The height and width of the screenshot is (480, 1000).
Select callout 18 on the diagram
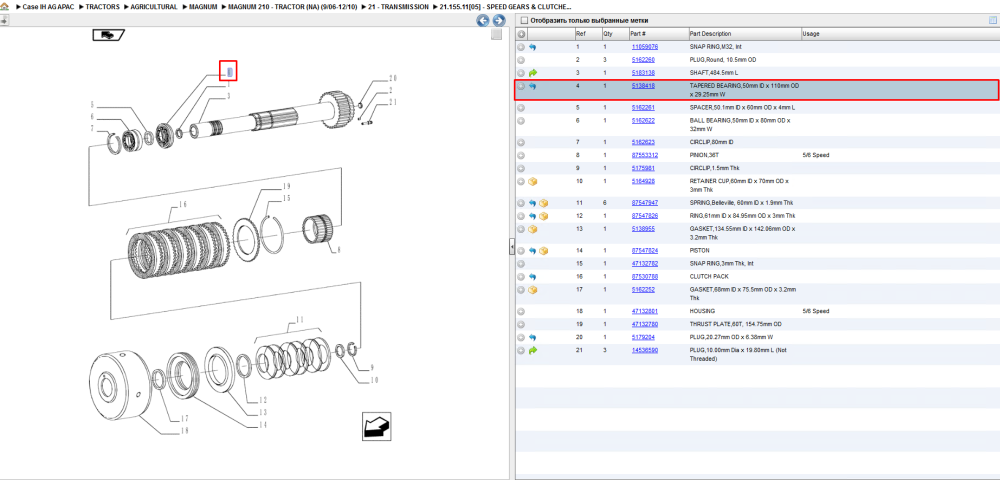click(x=183, y=432)
